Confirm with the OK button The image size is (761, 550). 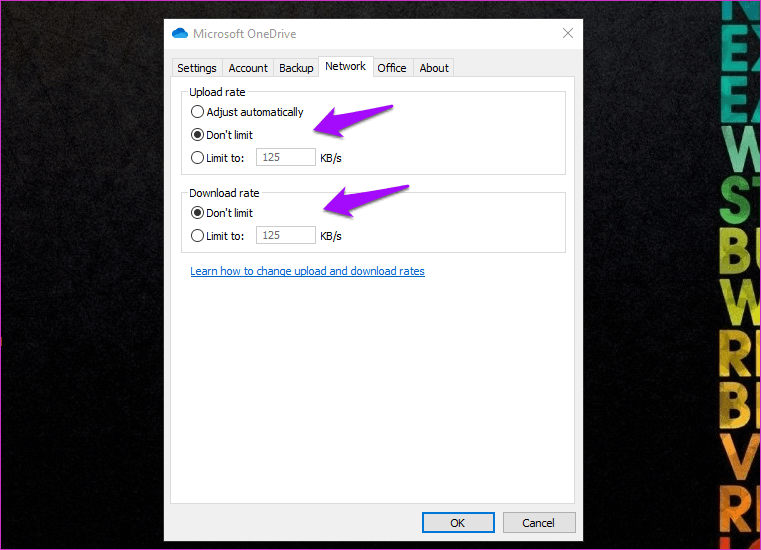[458, 523]
